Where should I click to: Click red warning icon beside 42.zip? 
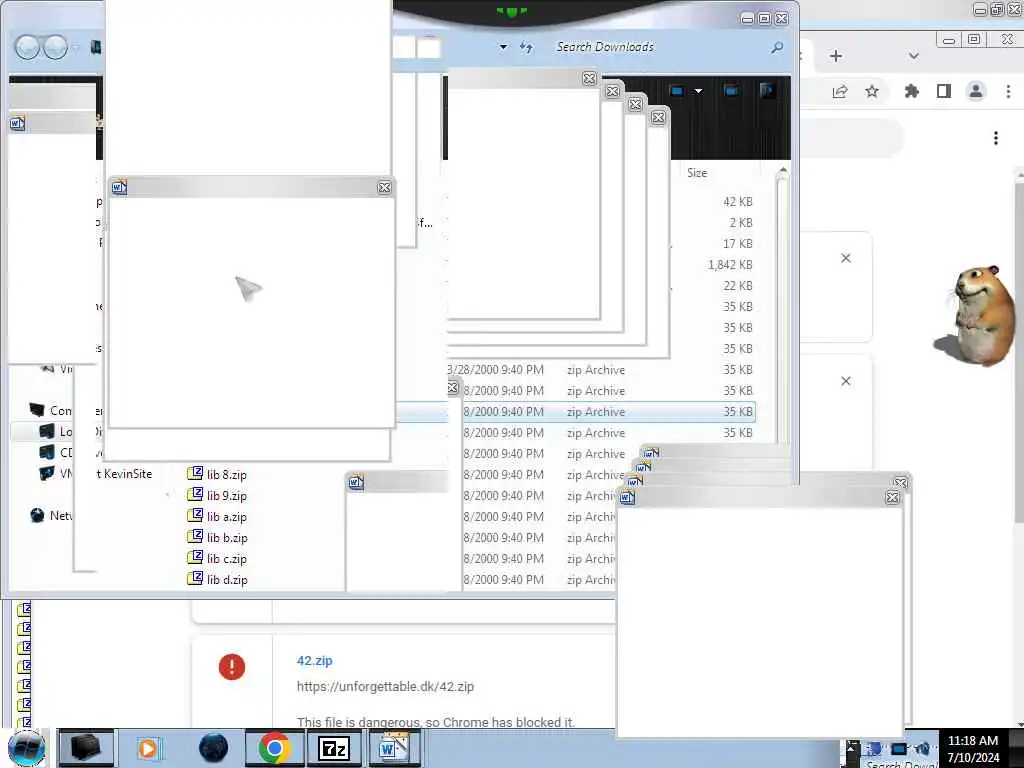232,667
